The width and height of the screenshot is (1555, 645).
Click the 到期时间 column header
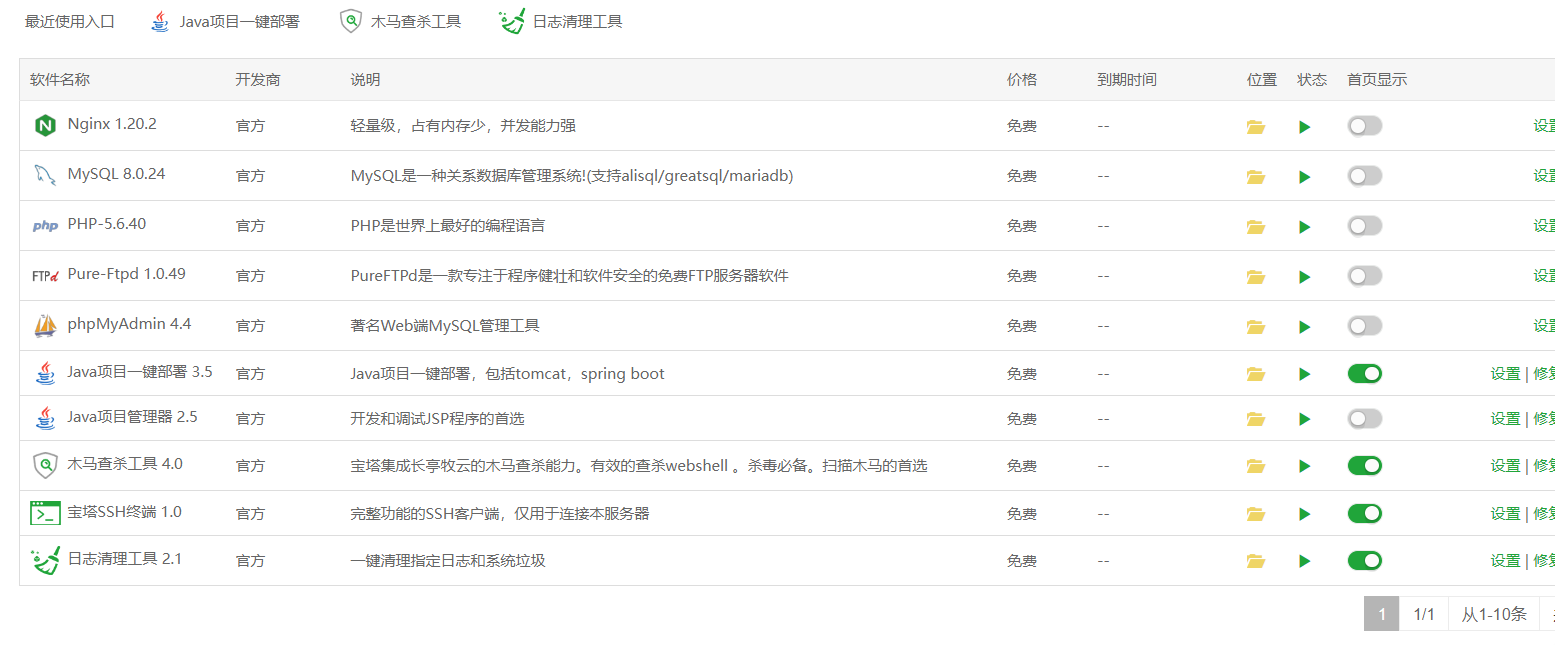point(1127,80)
